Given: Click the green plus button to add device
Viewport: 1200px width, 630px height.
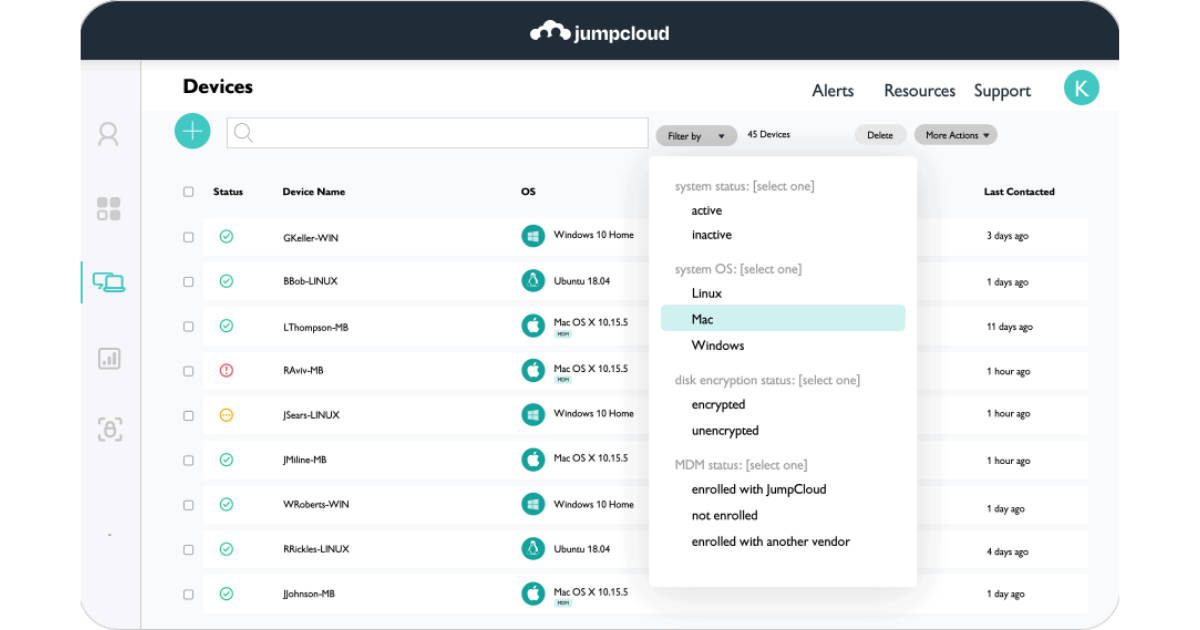Looking at the screenshot, I should coord(192,131).
